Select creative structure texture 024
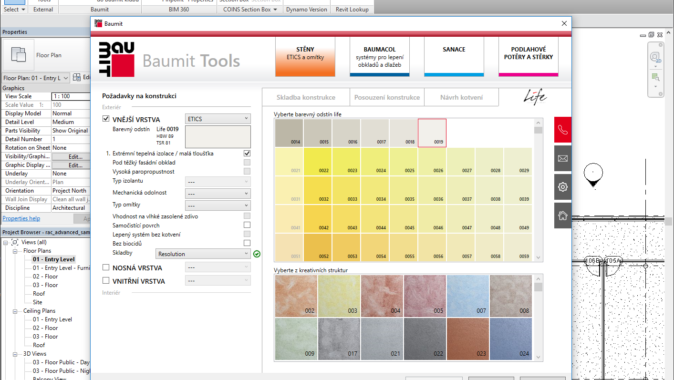 pyautogui.click(x=511, y=339)
